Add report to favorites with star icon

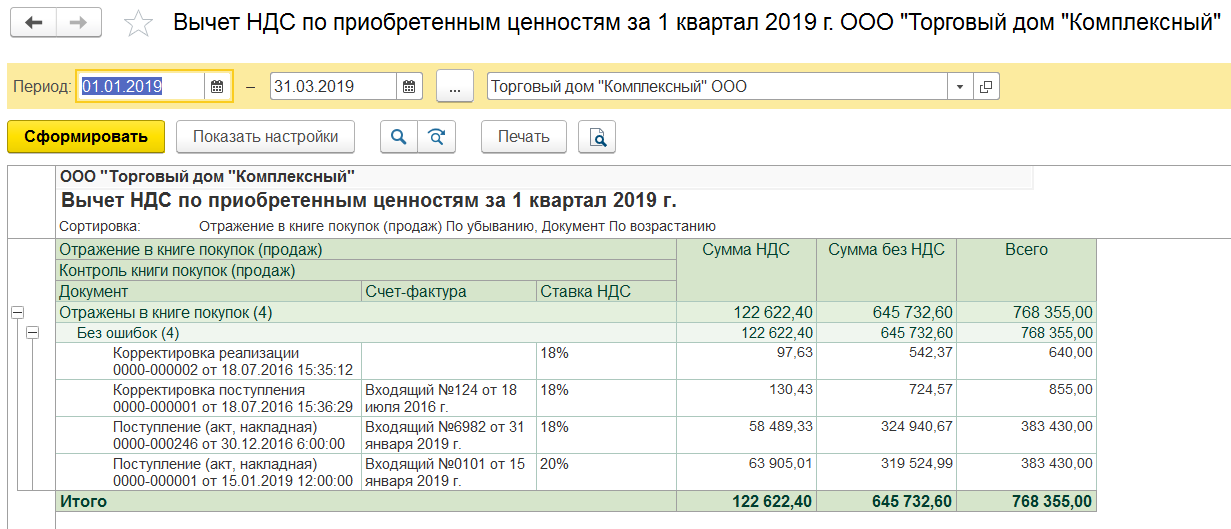pos(139,24)
